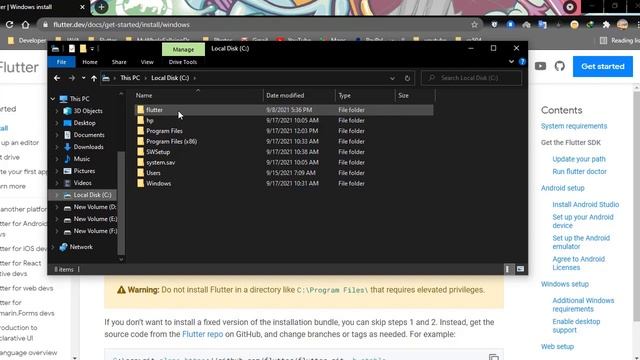This screenshot has height=360, width=640.
Task: Open File Explorer help
Action: pos(522,62)
